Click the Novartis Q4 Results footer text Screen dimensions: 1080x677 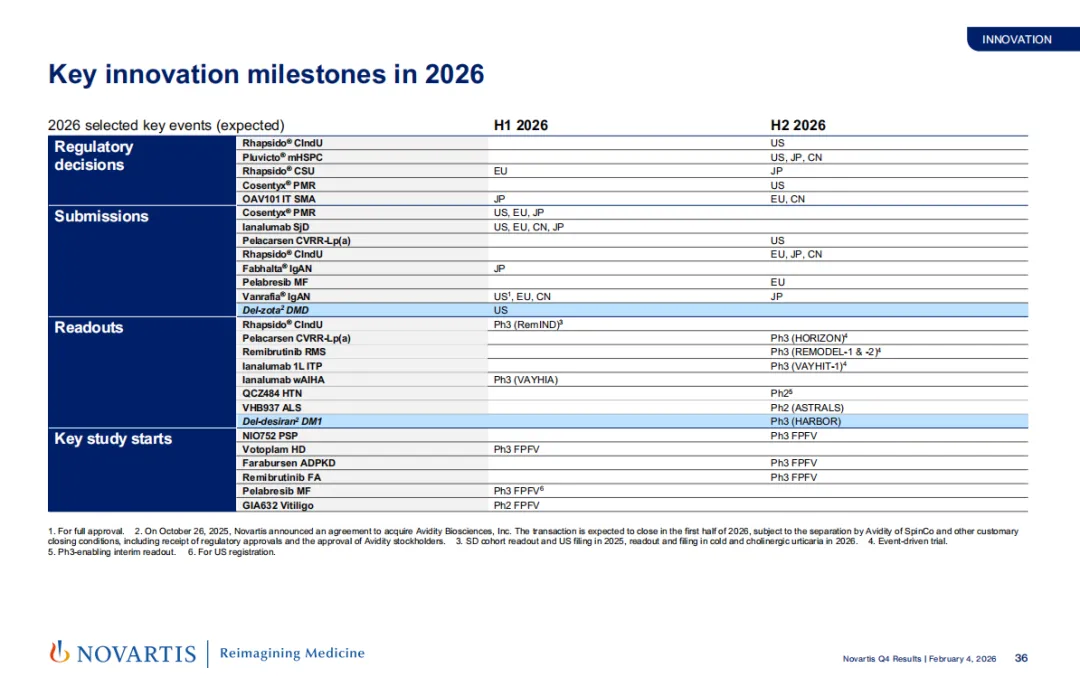point(919,659)
